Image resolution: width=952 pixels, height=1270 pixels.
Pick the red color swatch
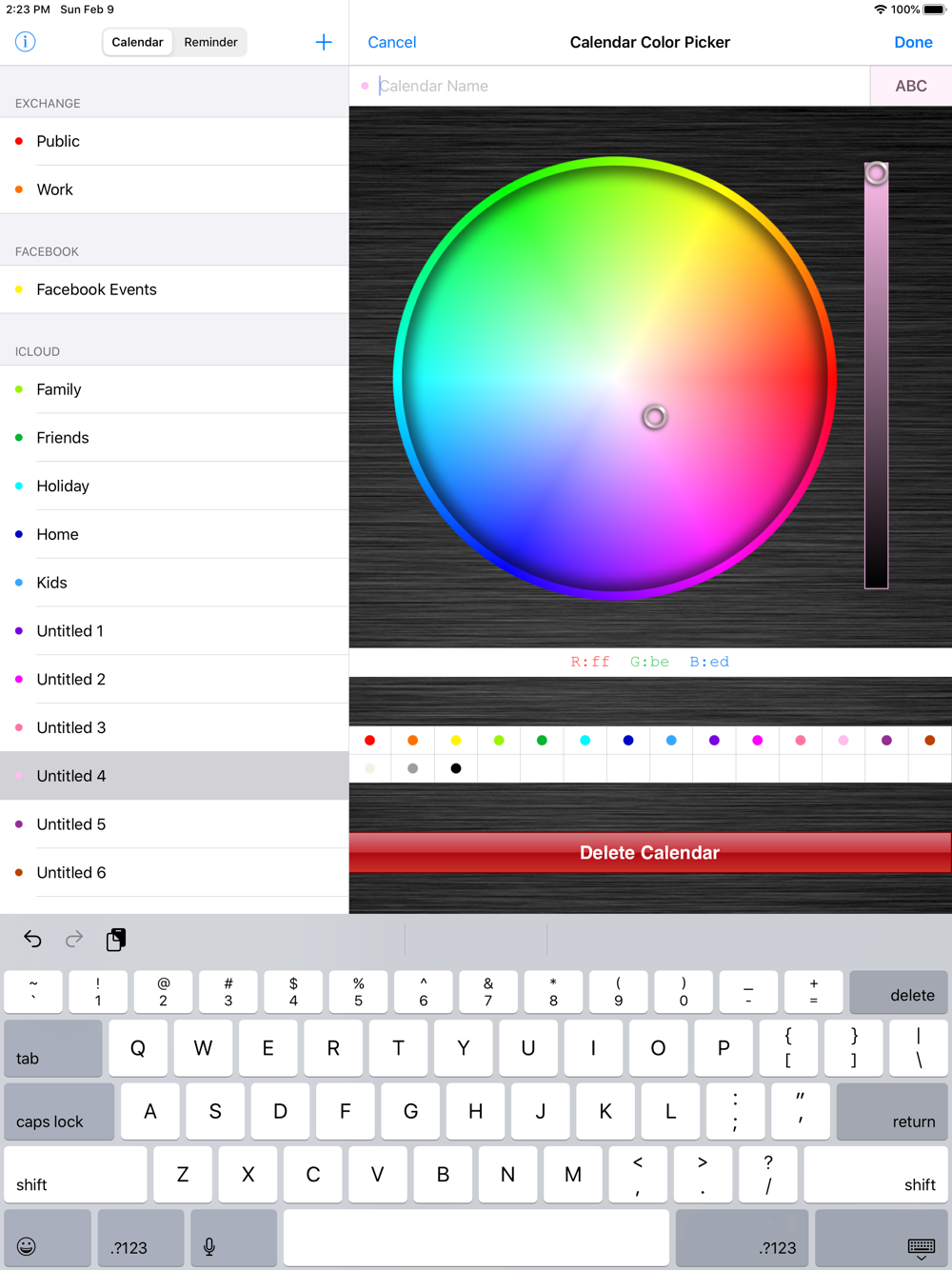[x=370, y=741]
